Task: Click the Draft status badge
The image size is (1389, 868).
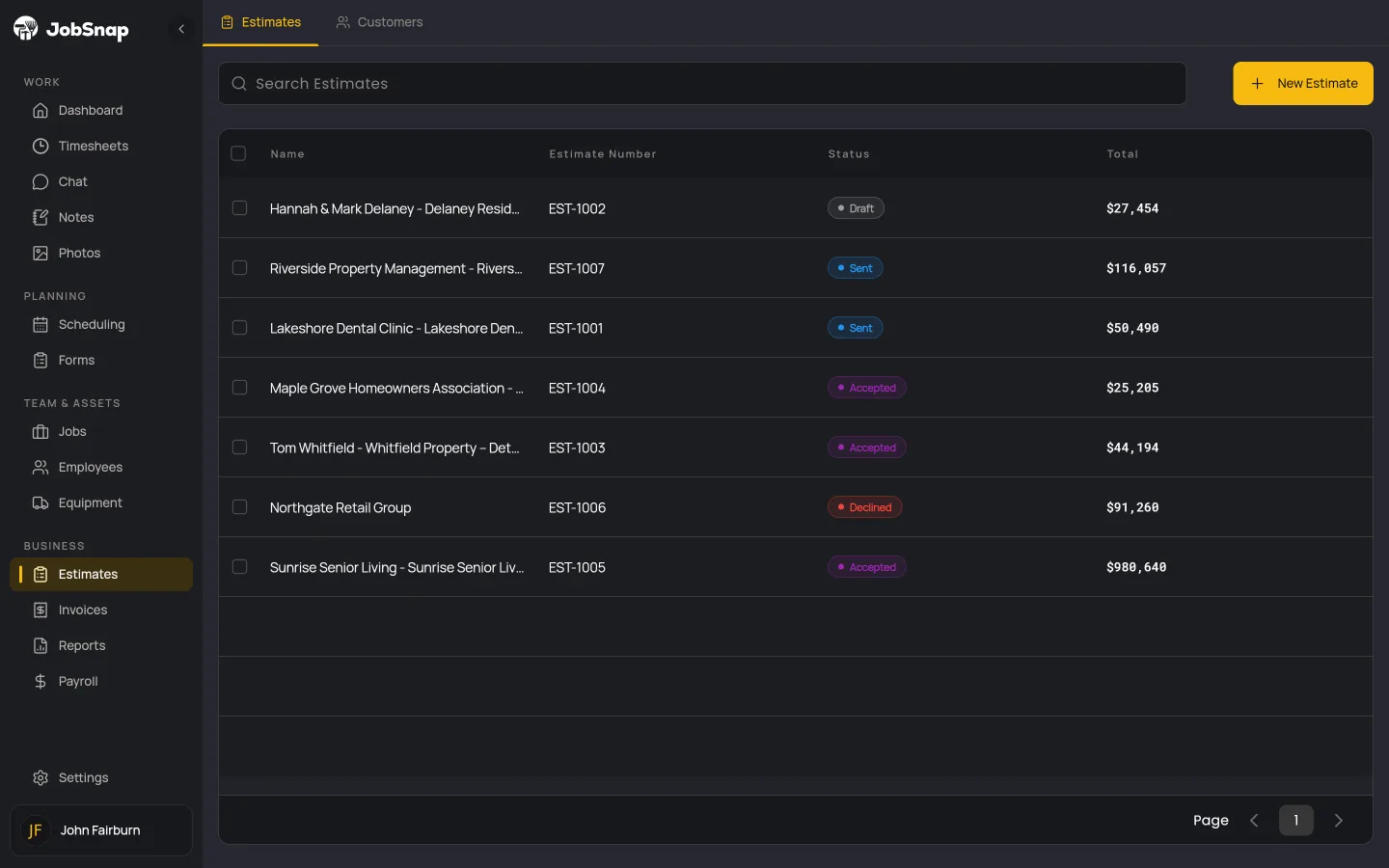Action: point(857,208)
